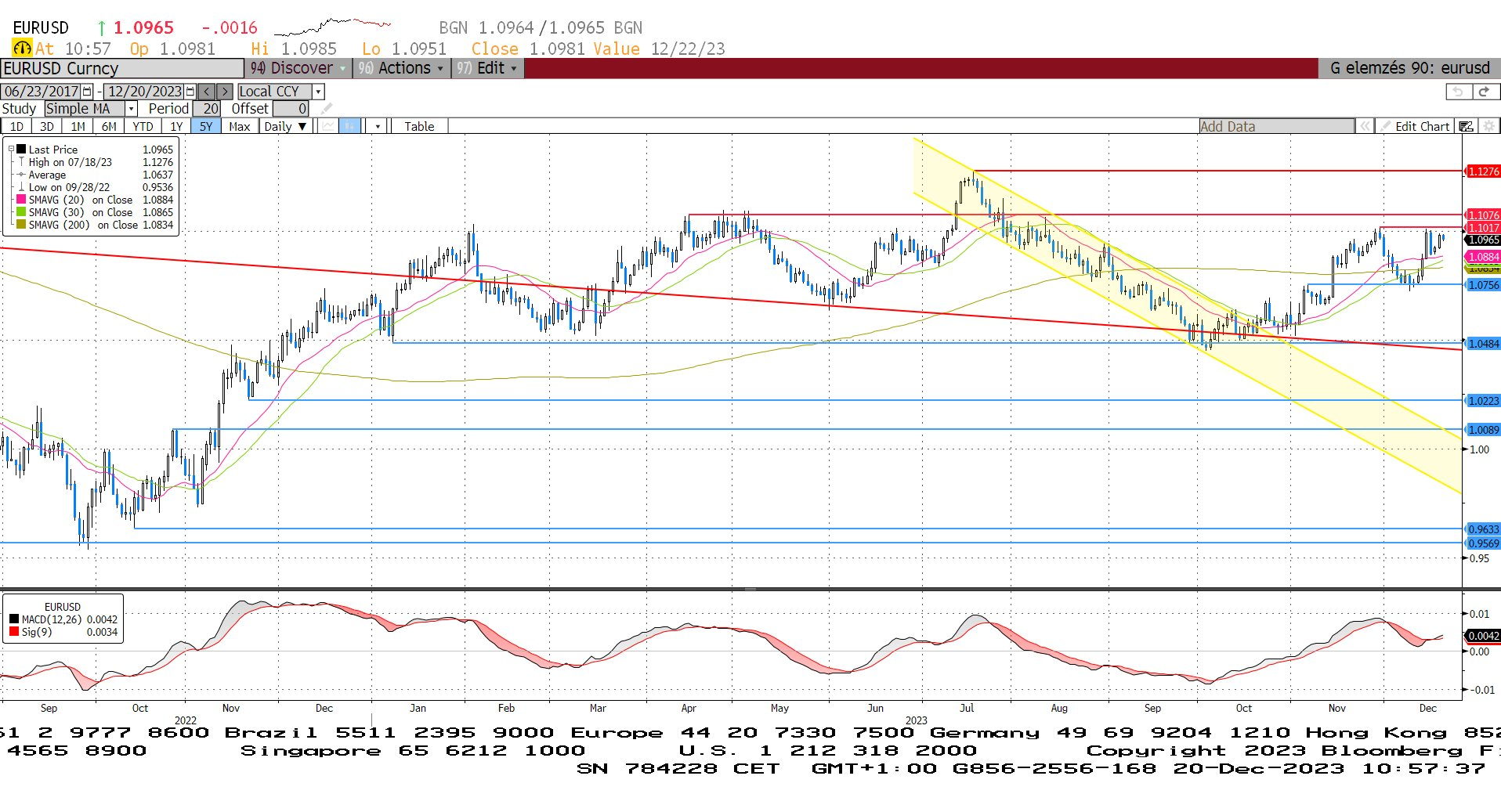The height and width of the screenshot is (812, 1501).
Task: Click the undo arrow button
Action: point(1458,92)
